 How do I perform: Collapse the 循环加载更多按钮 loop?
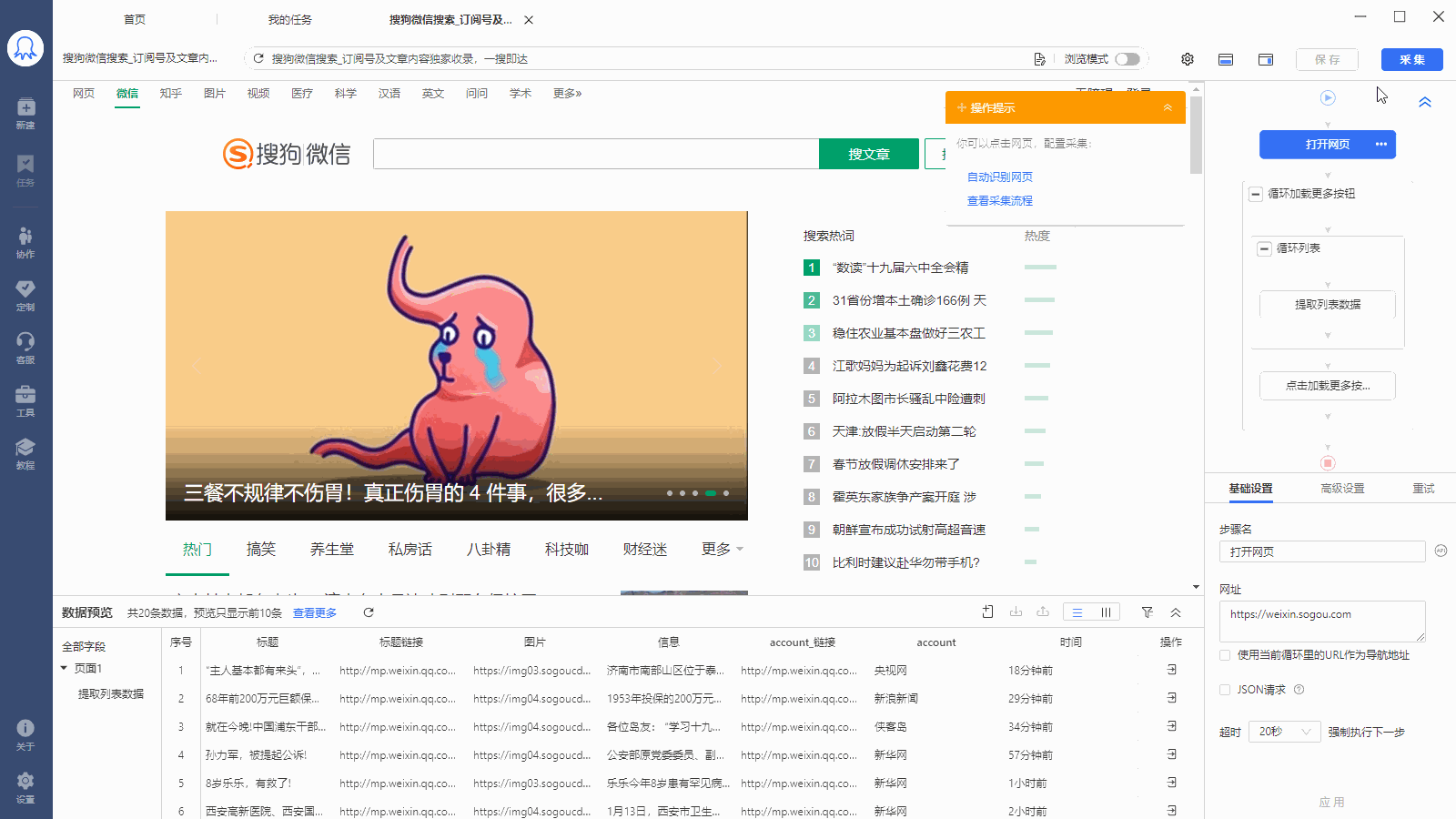coord(1256,194)
